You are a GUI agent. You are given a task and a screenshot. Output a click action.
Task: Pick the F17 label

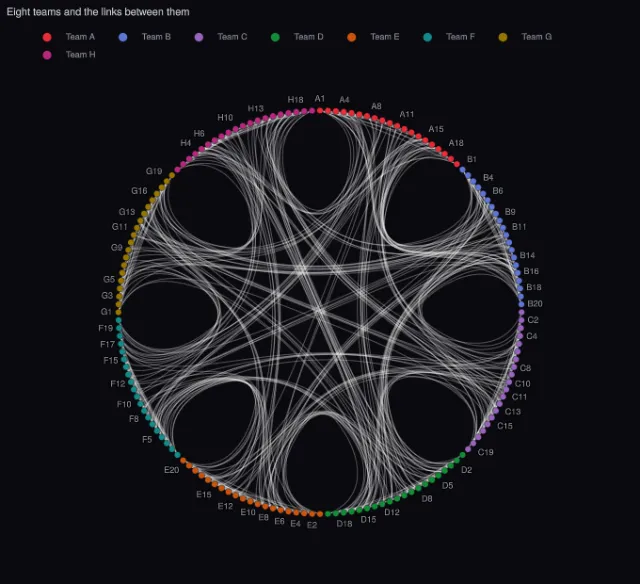click(x=107, y=344)
